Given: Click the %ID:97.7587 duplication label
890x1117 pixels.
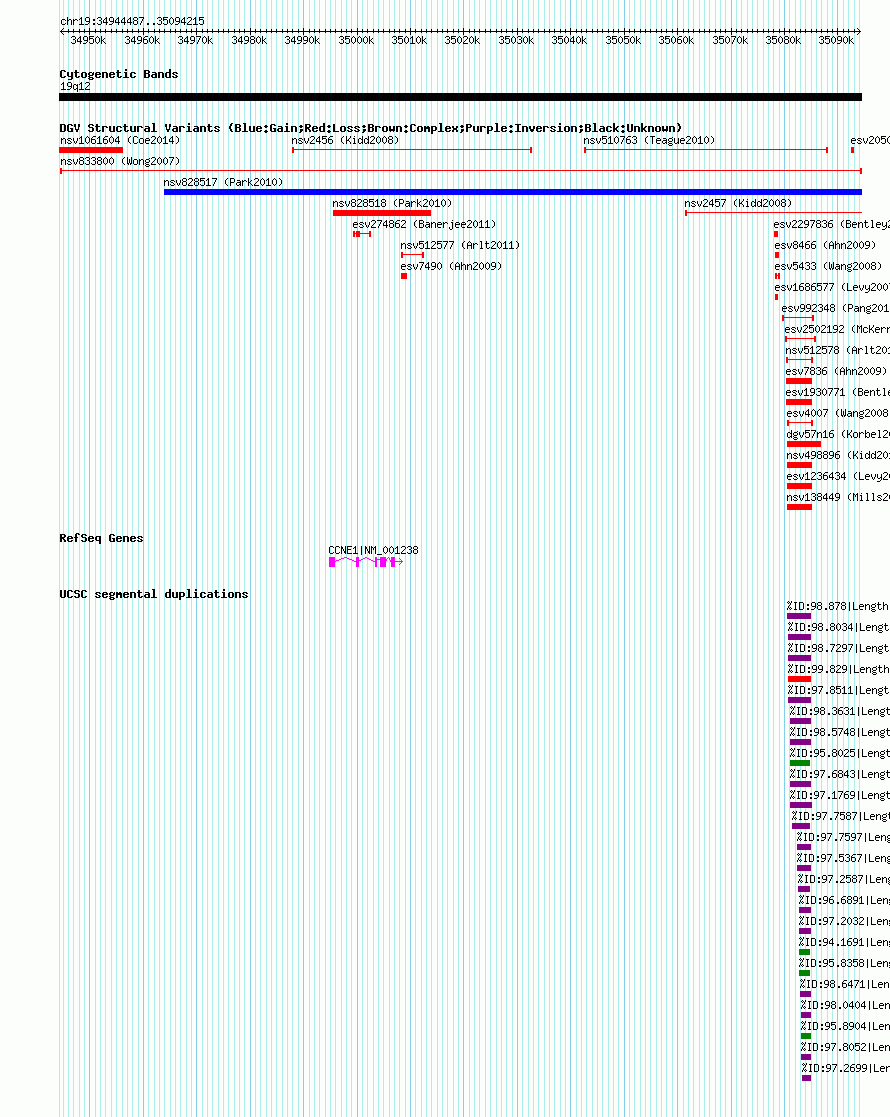Looking at the screenshot, I should point(841,816).
